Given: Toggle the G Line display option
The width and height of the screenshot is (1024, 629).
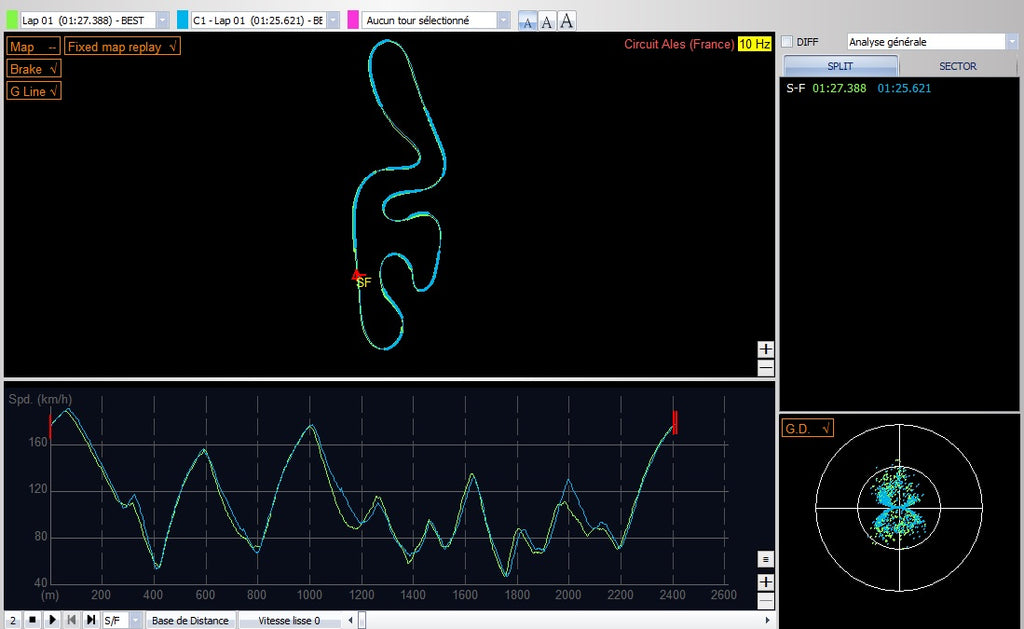Looking at the screenshot, I should pos(34,91).
